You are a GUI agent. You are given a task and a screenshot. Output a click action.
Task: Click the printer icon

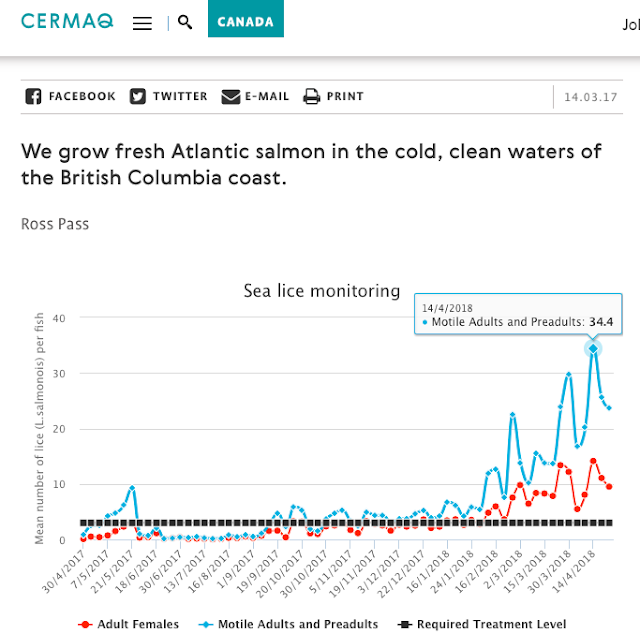[x=311, y=97]
